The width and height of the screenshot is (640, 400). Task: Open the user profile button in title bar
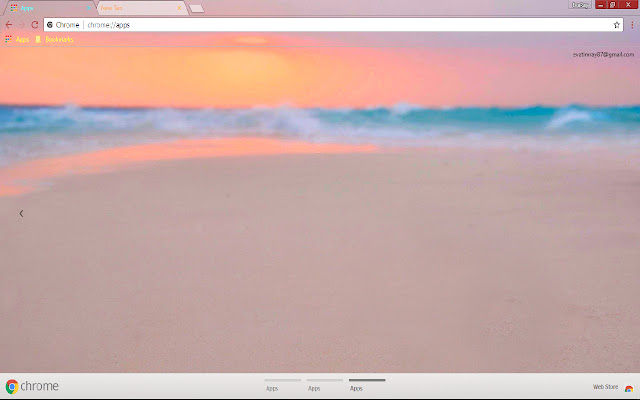pyautogui.click(x=579, y=5)
